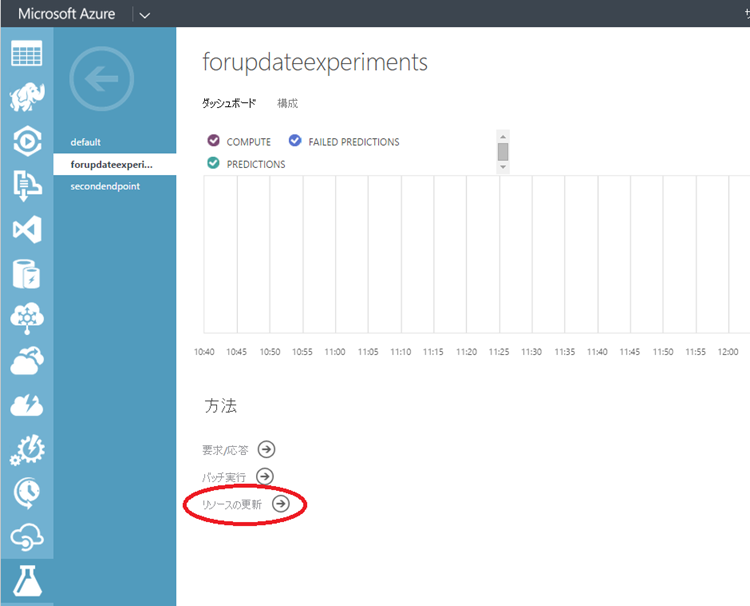
Task: Click arrow icon next to リソースの更新
Action: click(281, 504)
